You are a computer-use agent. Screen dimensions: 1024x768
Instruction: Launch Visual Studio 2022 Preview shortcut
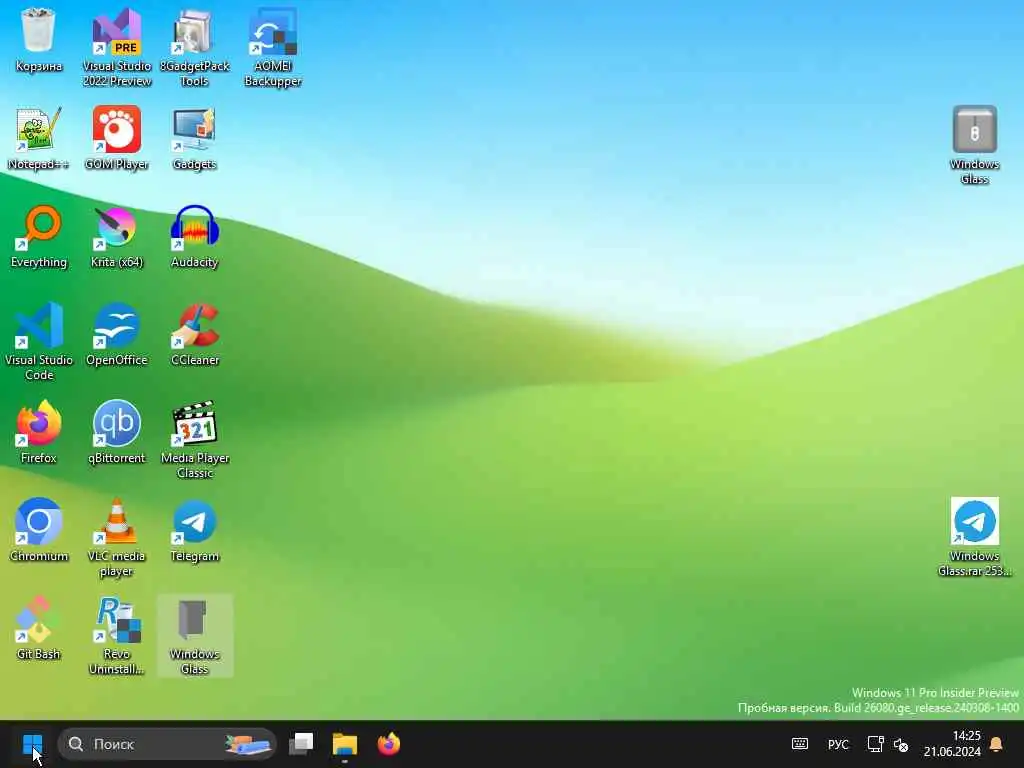coord(117,47)
